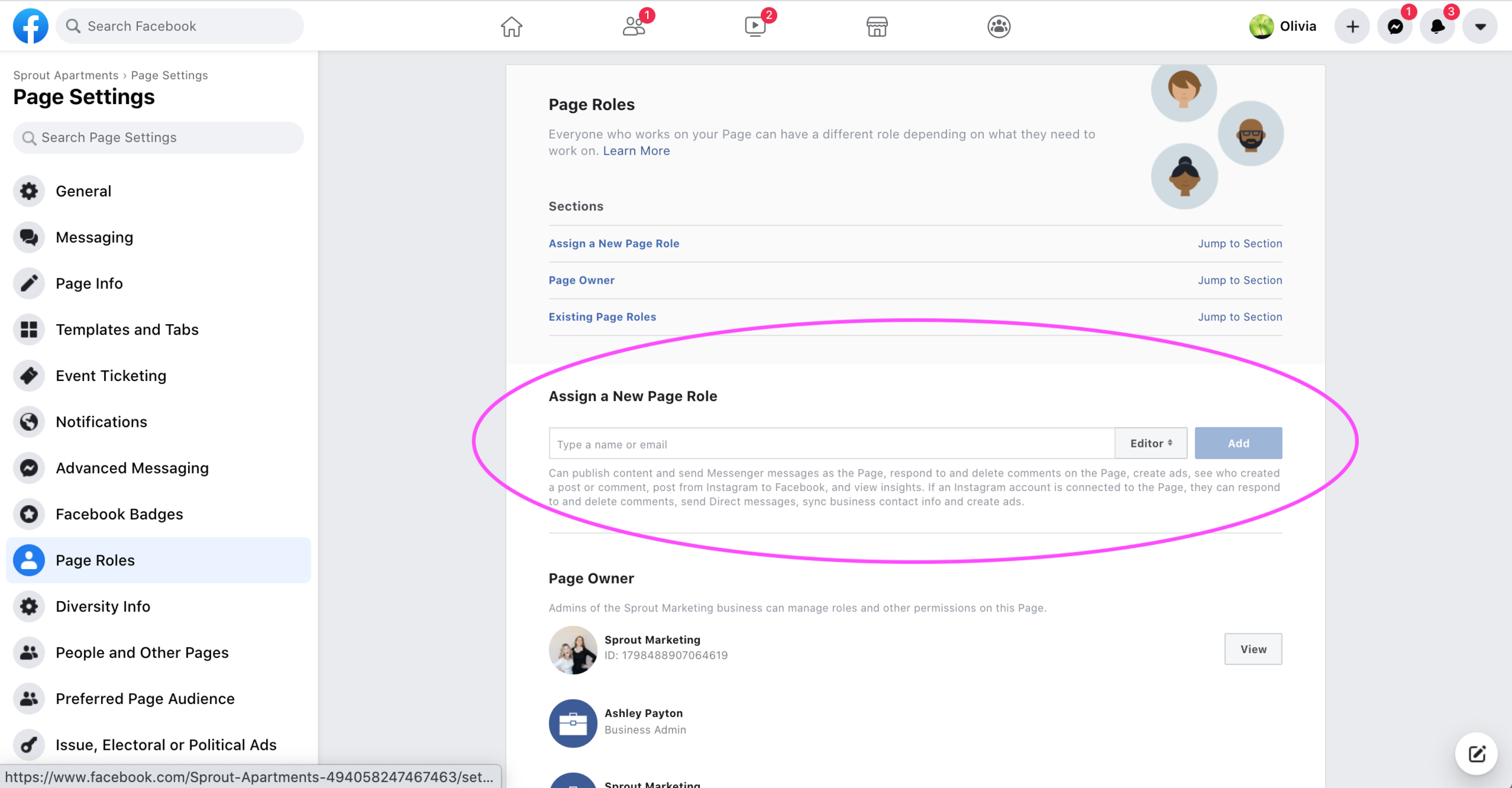Open the Groups icon
Viewport: 1512px width, 788px height.
(x=999, y=27)
